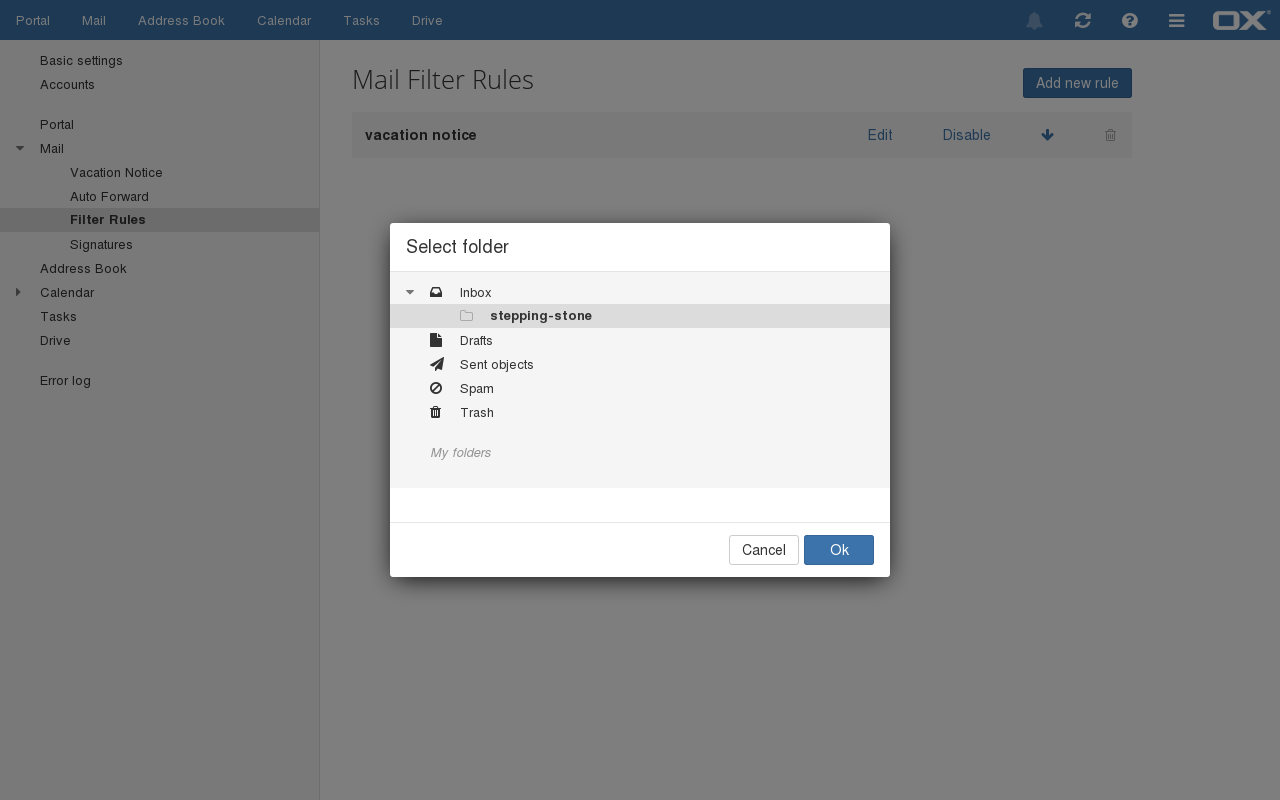Open the Signatures settings item

[101, 245]
